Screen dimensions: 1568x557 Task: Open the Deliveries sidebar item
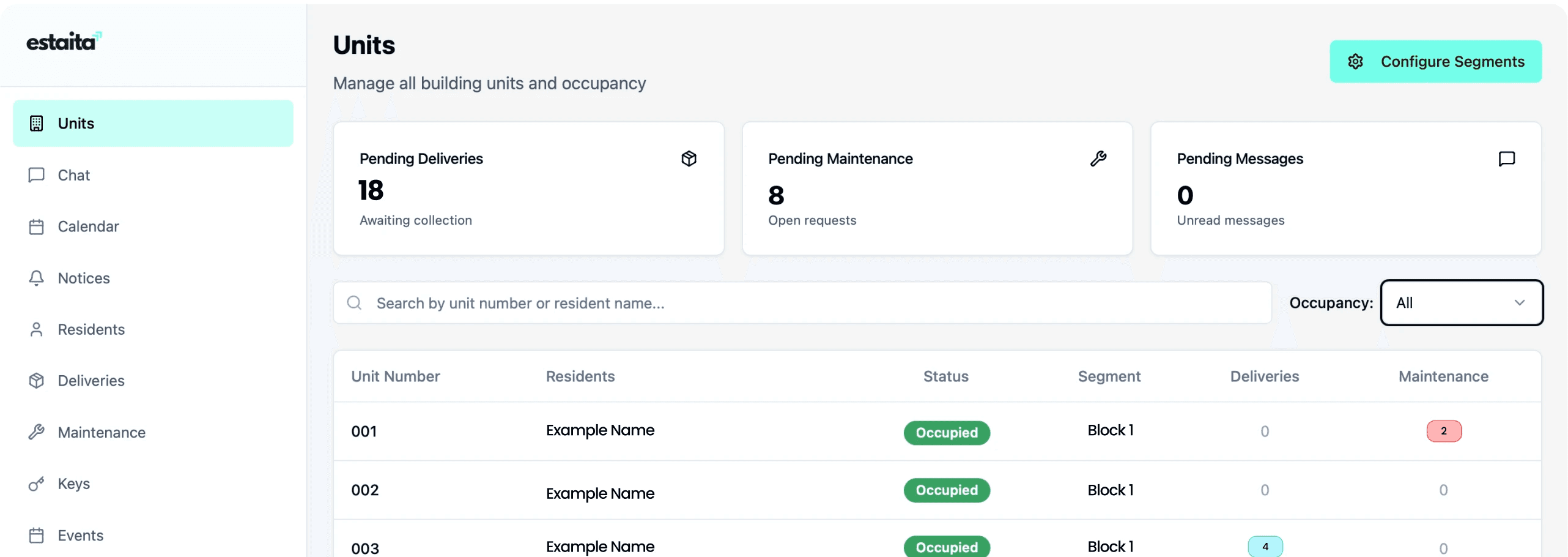(91, 381)
